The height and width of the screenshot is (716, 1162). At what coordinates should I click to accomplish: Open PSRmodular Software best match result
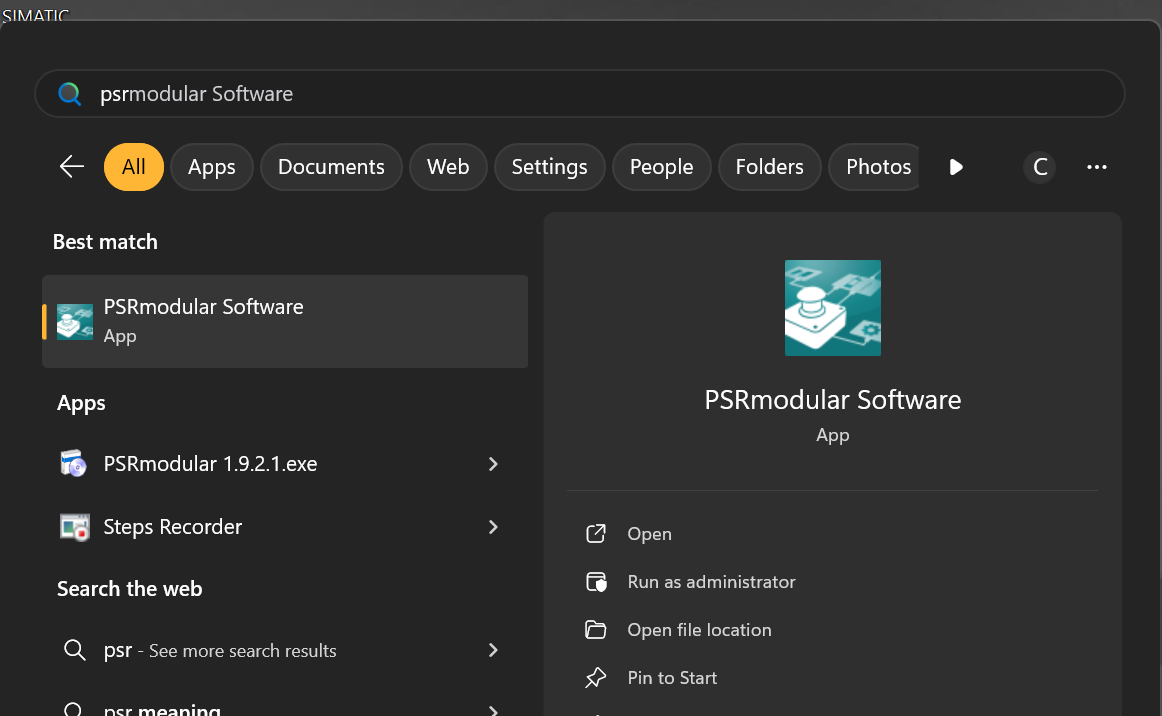[285, 322]
